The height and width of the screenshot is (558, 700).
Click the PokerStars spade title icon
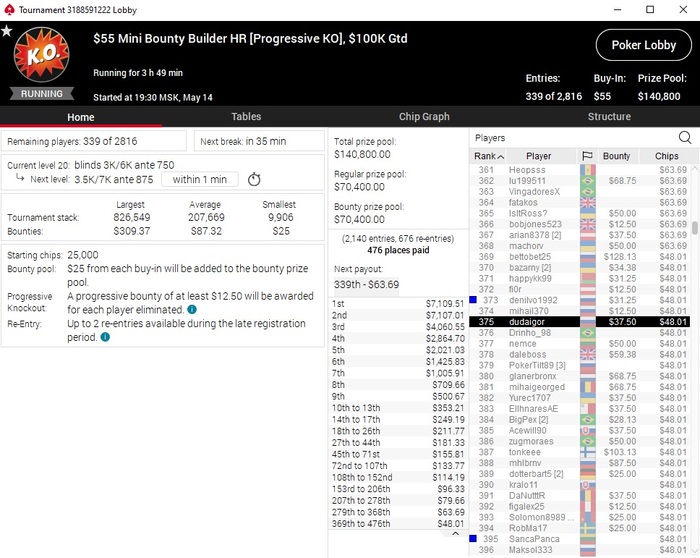(x=9, y=9)
